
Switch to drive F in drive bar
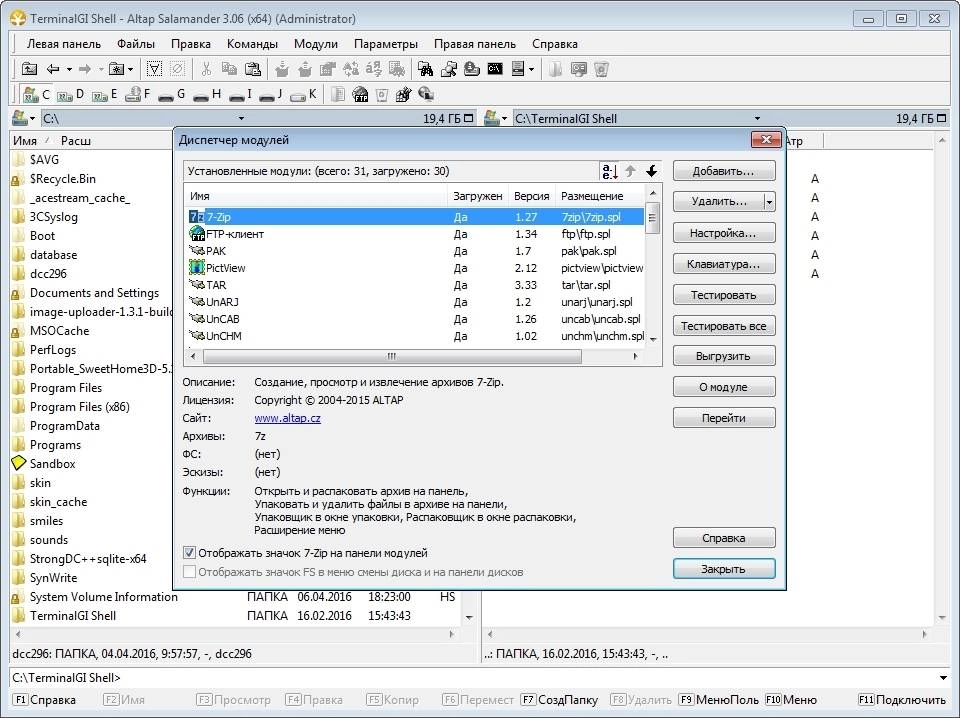pos(138,94)
